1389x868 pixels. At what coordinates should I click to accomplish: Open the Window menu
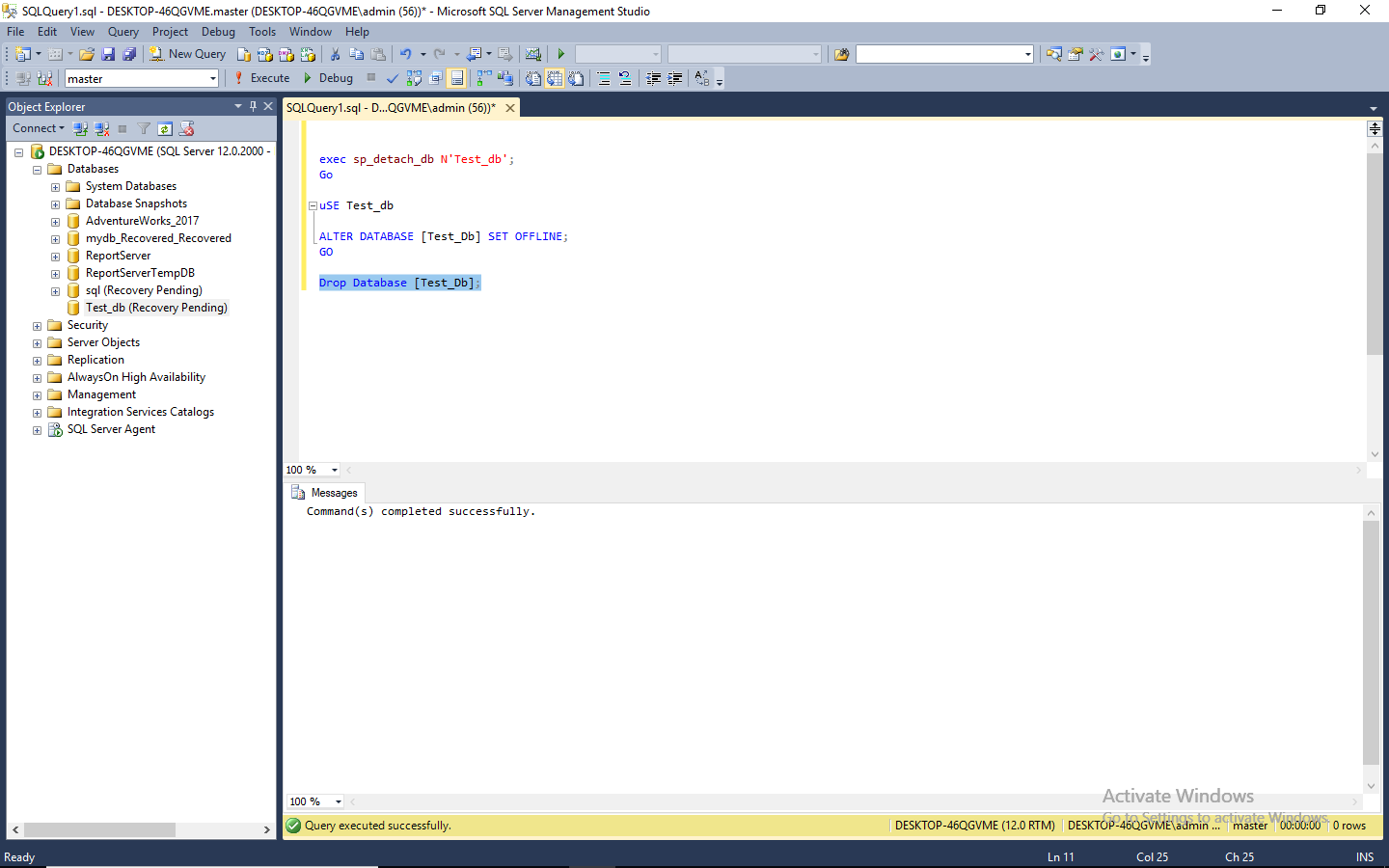(311, 32)
